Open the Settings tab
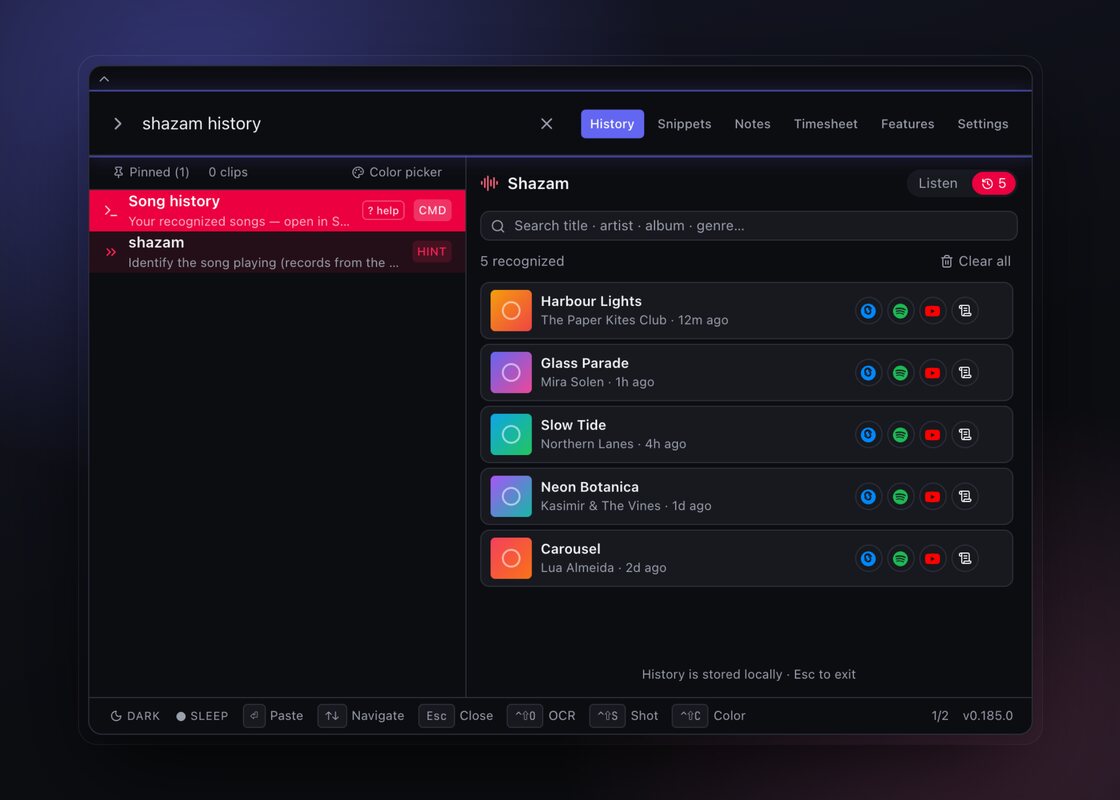Image resolution: width=1120 pixels, height=800 pixels. point(983,124)
